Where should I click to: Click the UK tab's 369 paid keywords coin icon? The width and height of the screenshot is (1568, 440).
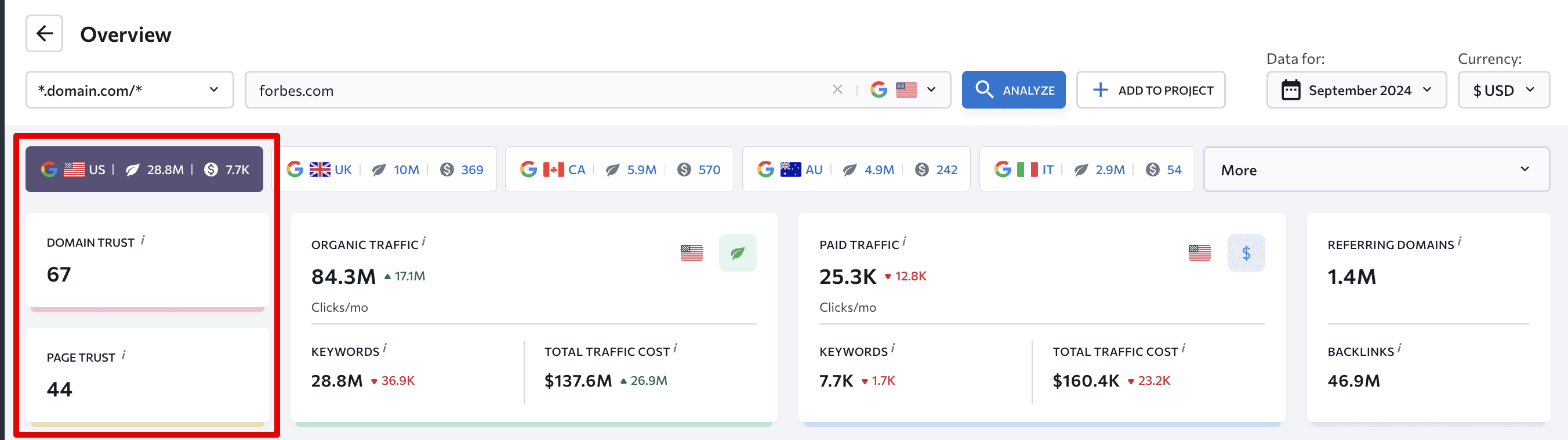(447, 169)
